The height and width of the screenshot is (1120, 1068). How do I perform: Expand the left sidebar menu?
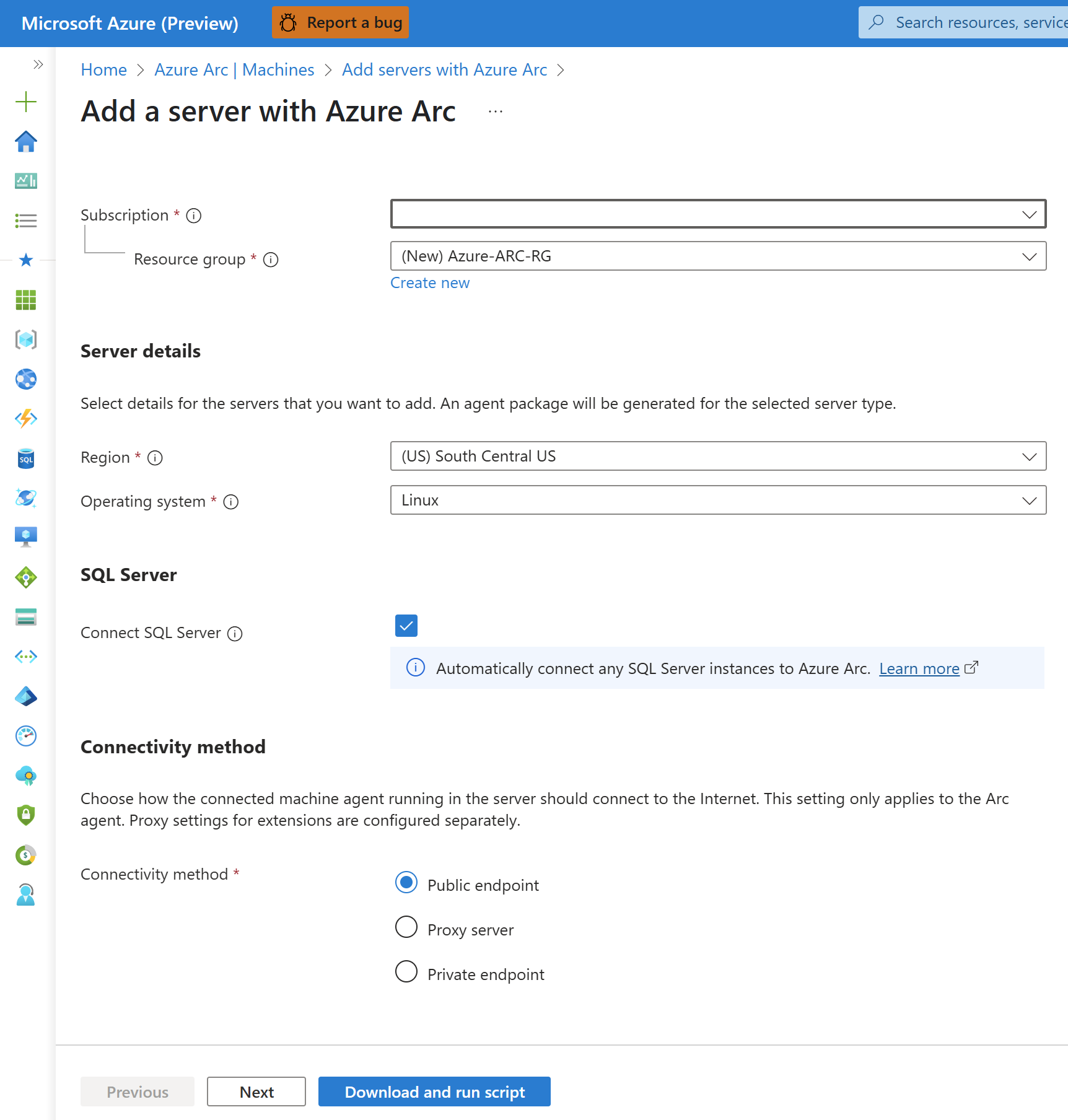[38, 64]
